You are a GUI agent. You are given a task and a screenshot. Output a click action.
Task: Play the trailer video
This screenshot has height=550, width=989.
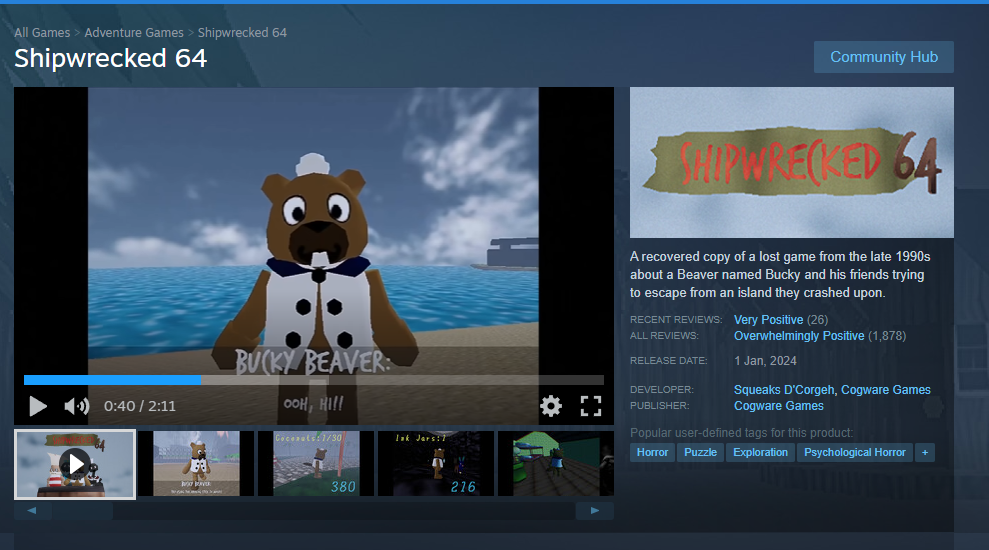(38, 406)
